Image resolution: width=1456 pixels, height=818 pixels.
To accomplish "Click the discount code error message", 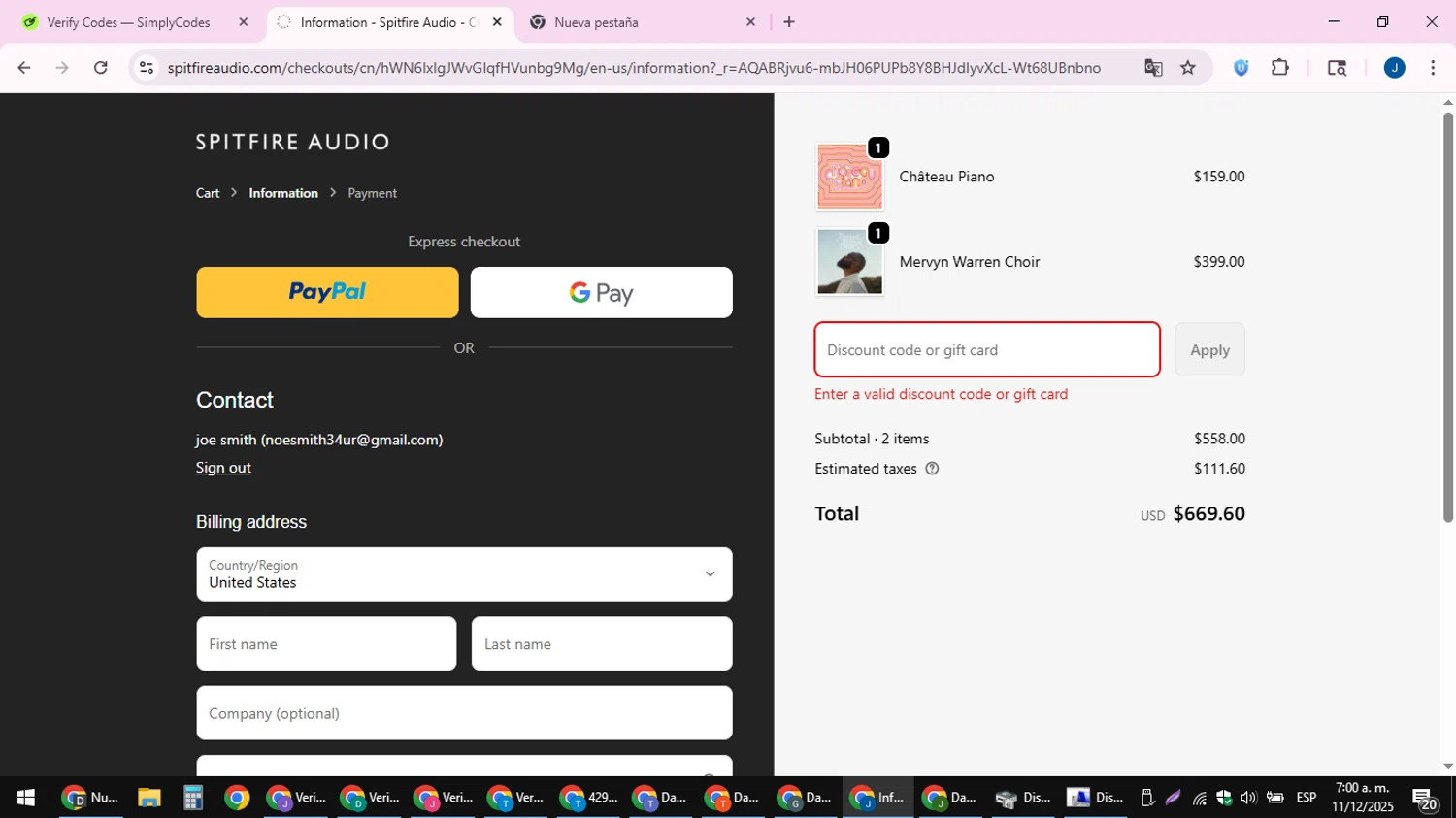I will click(x=942, y=394).
